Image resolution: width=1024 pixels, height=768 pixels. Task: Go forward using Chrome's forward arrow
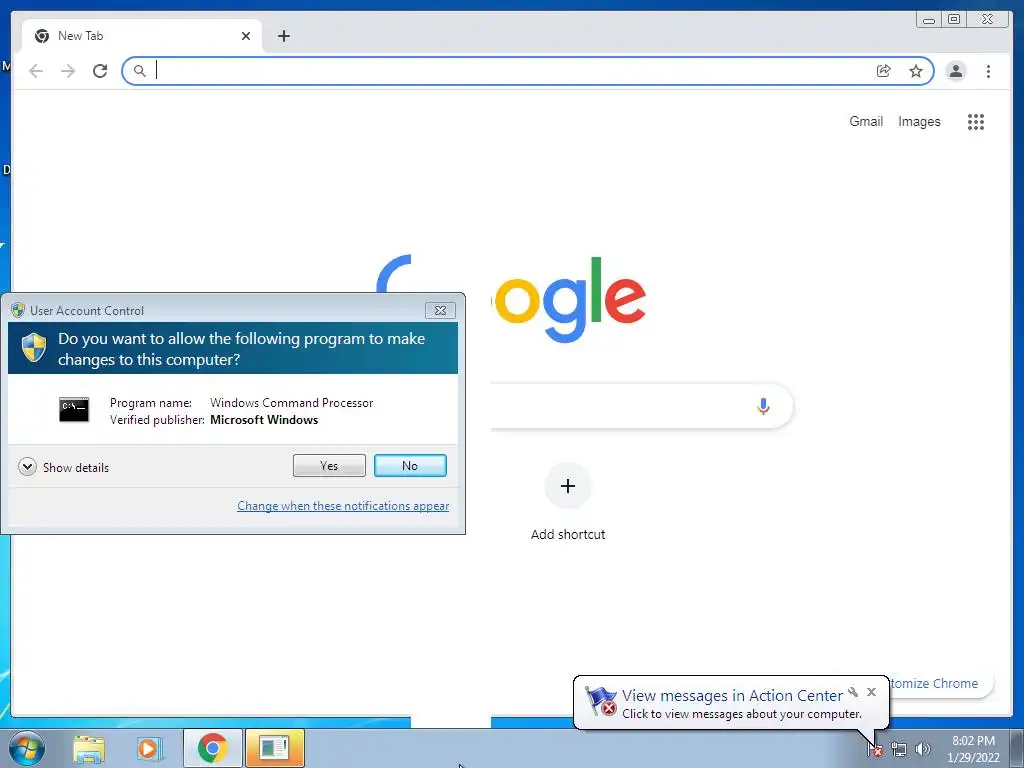click(x=68, y=71)
